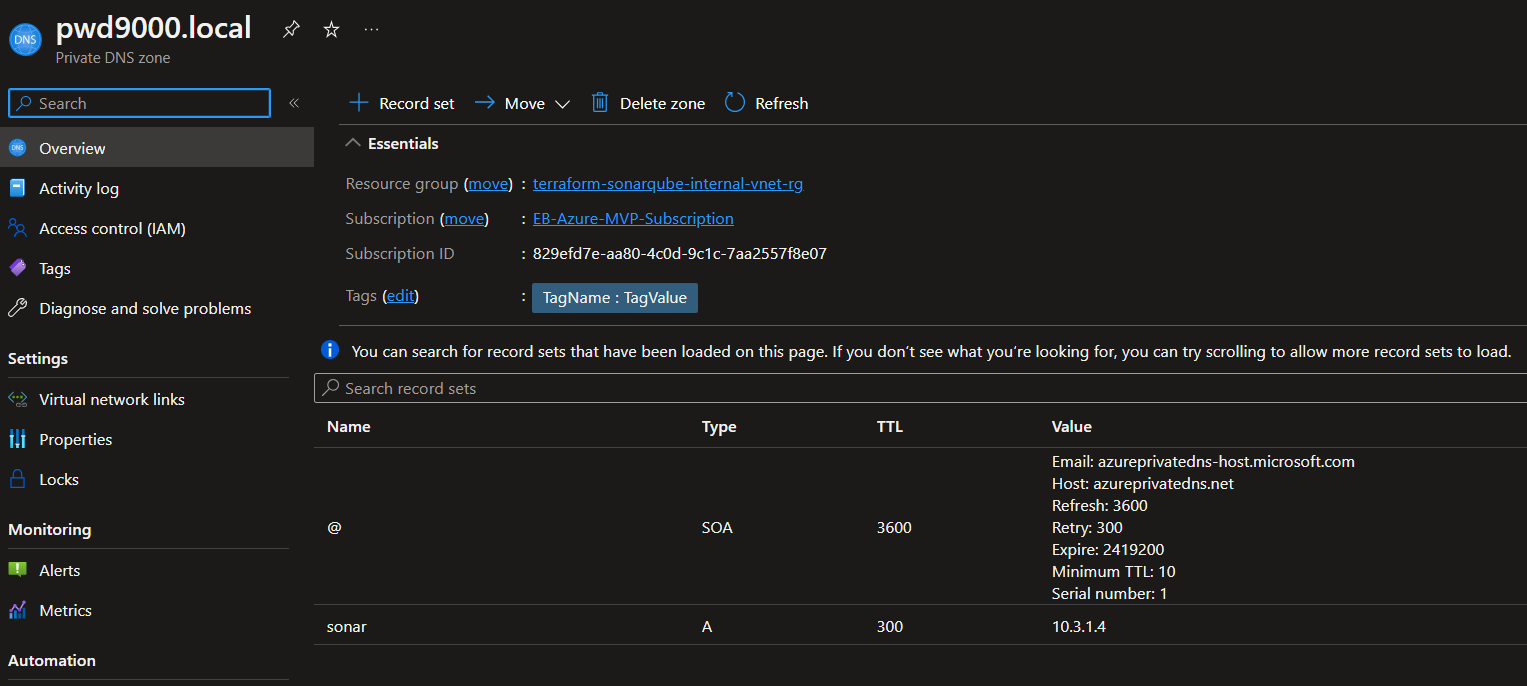
Task: Click the Metrics chart icon
Action: click(x=17, y=610)
